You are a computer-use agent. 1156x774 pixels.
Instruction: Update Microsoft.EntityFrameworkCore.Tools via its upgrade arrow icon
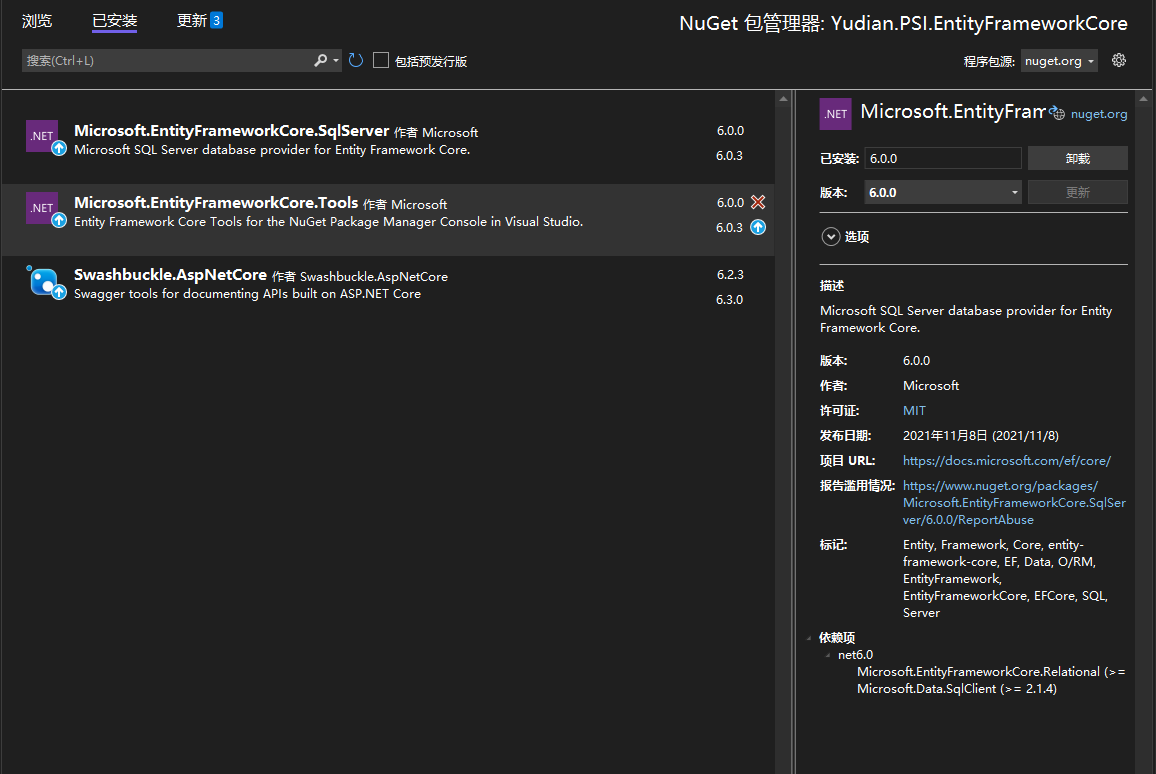758,227
